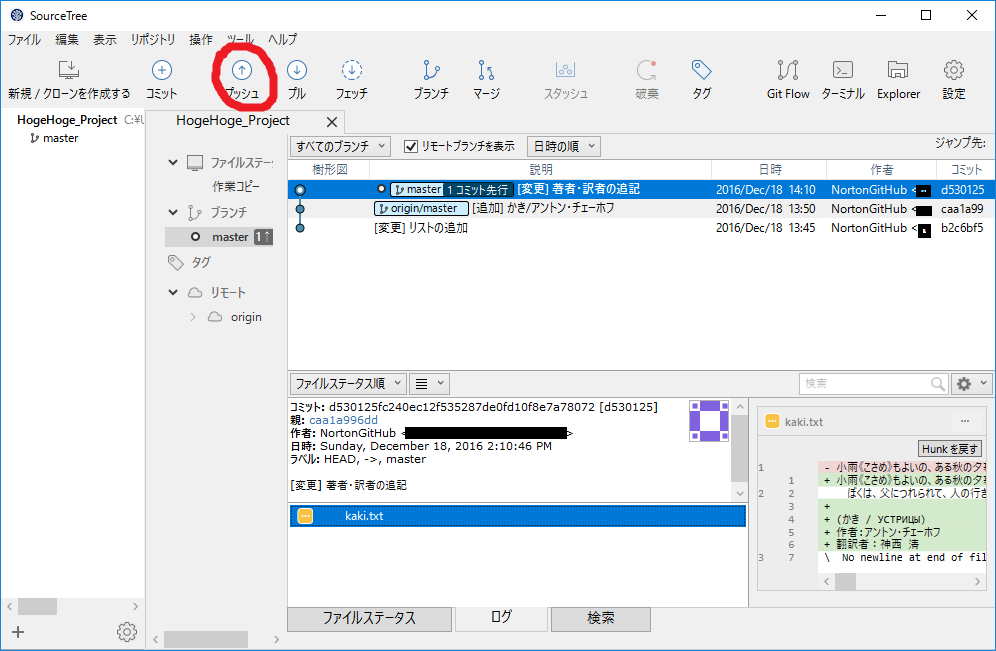This screenshot has width=996, height=651.
Task: Collapse the リモート sidebar section
Action: click(173, 292)
